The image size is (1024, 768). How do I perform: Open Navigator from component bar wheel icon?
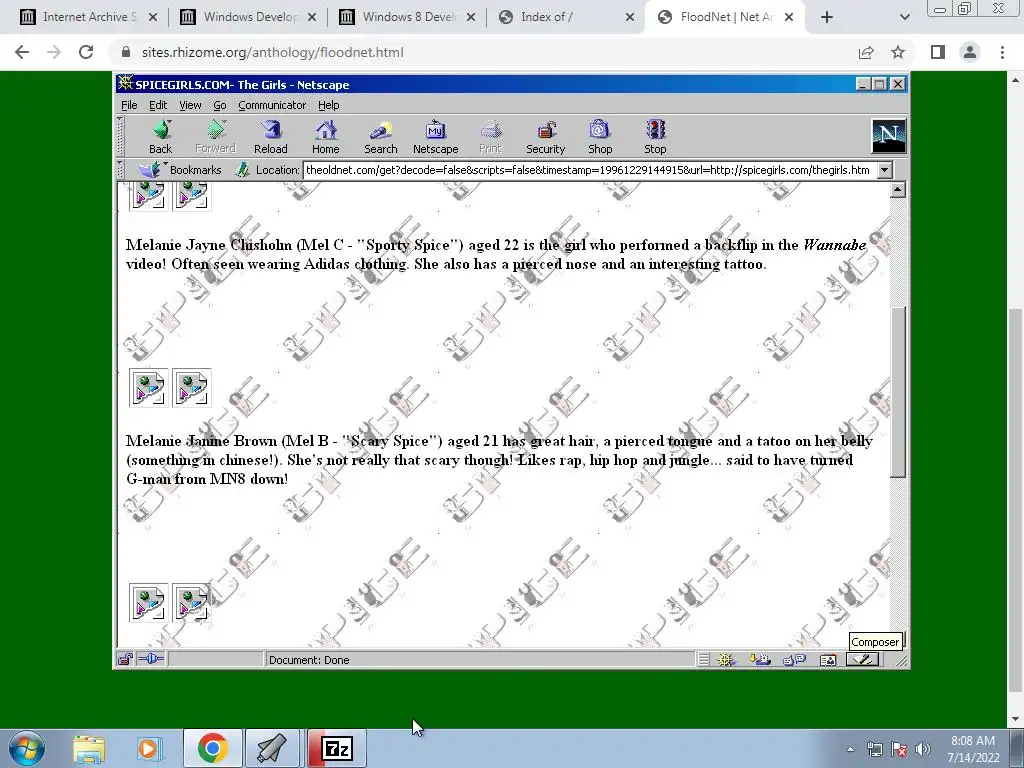[725, 660]
